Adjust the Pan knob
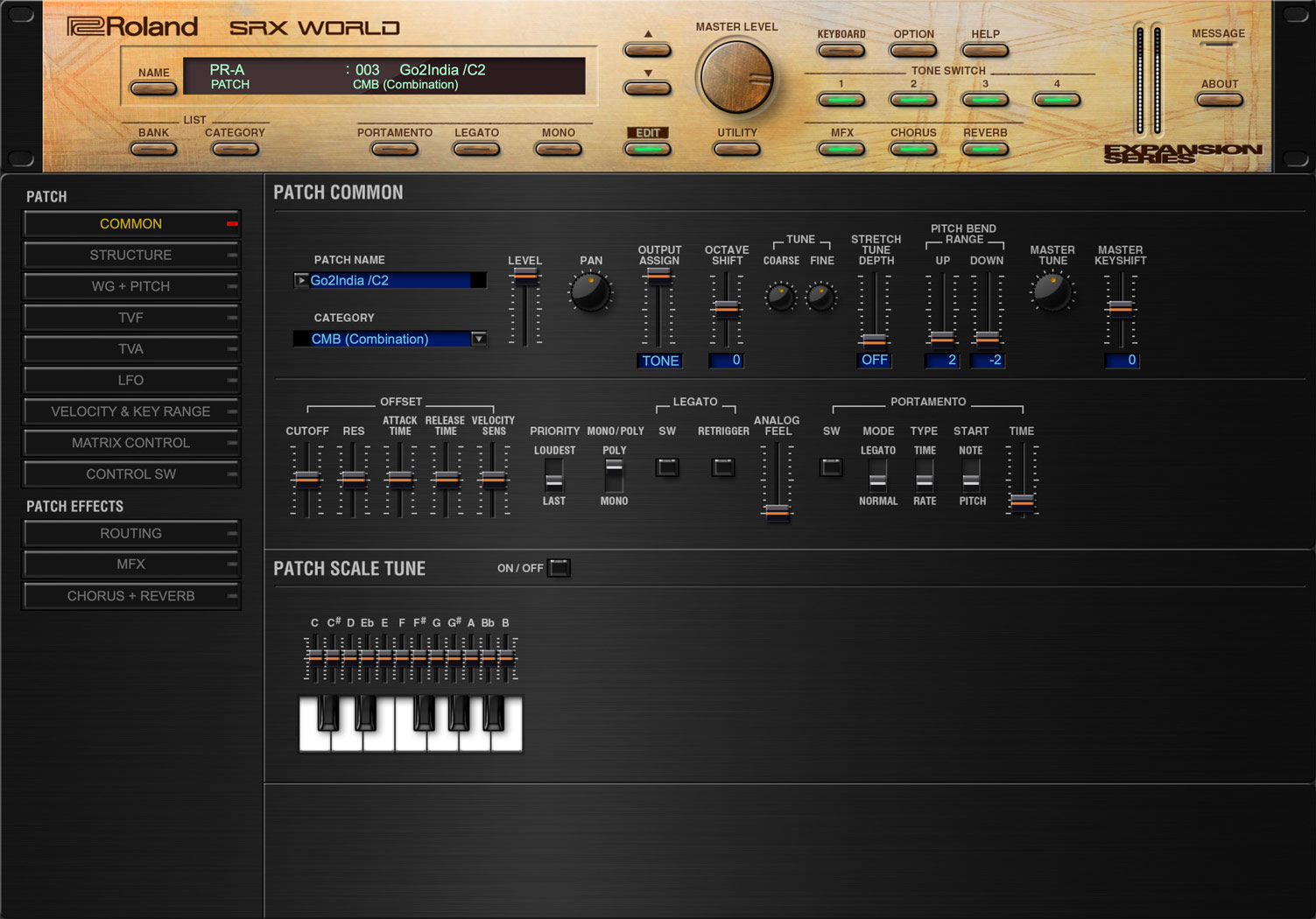Image resolution: width=1316 pixels, height=919 pixels. [x=590, y=292]
